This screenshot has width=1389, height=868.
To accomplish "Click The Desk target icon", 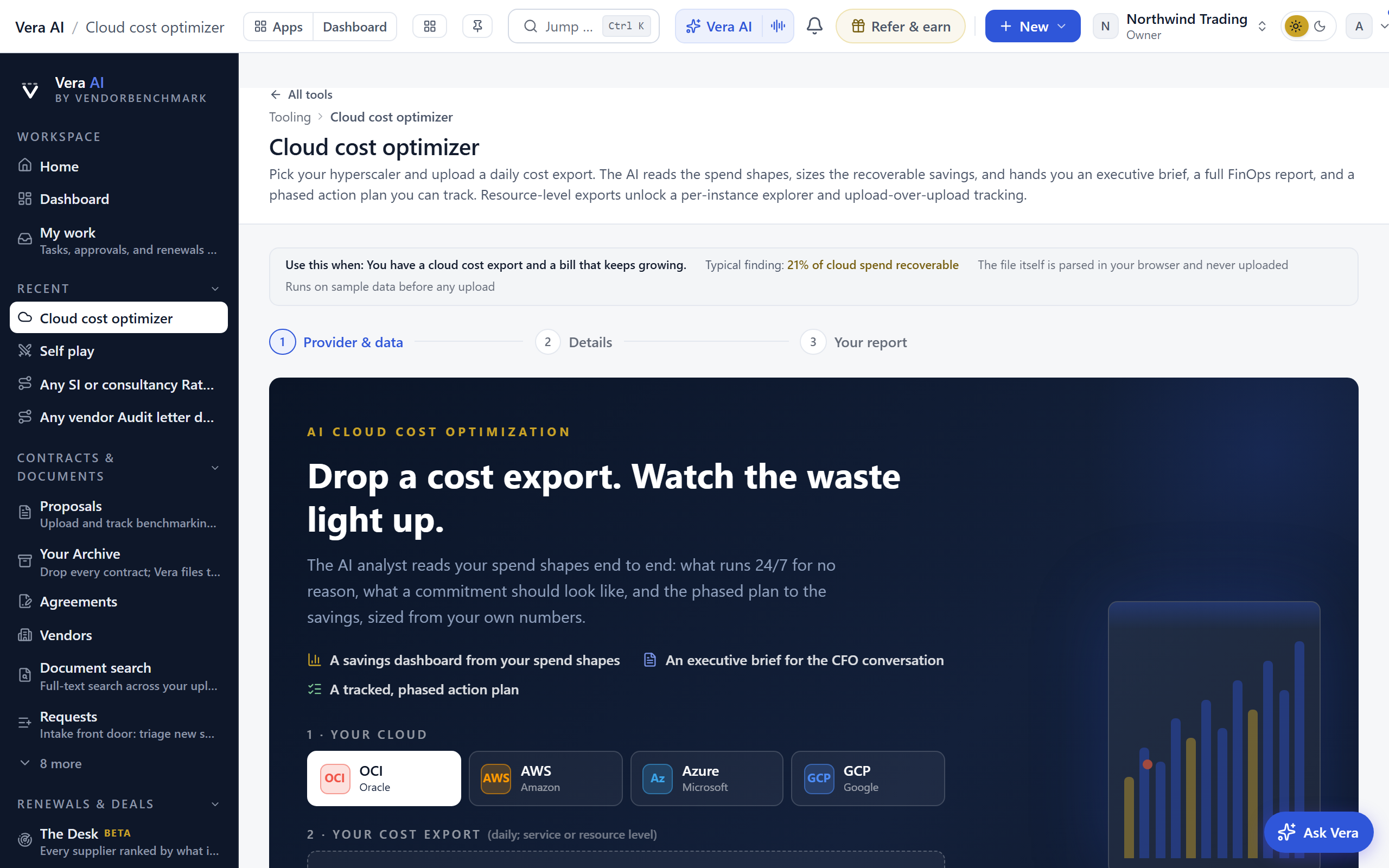I will click(24, 840).
